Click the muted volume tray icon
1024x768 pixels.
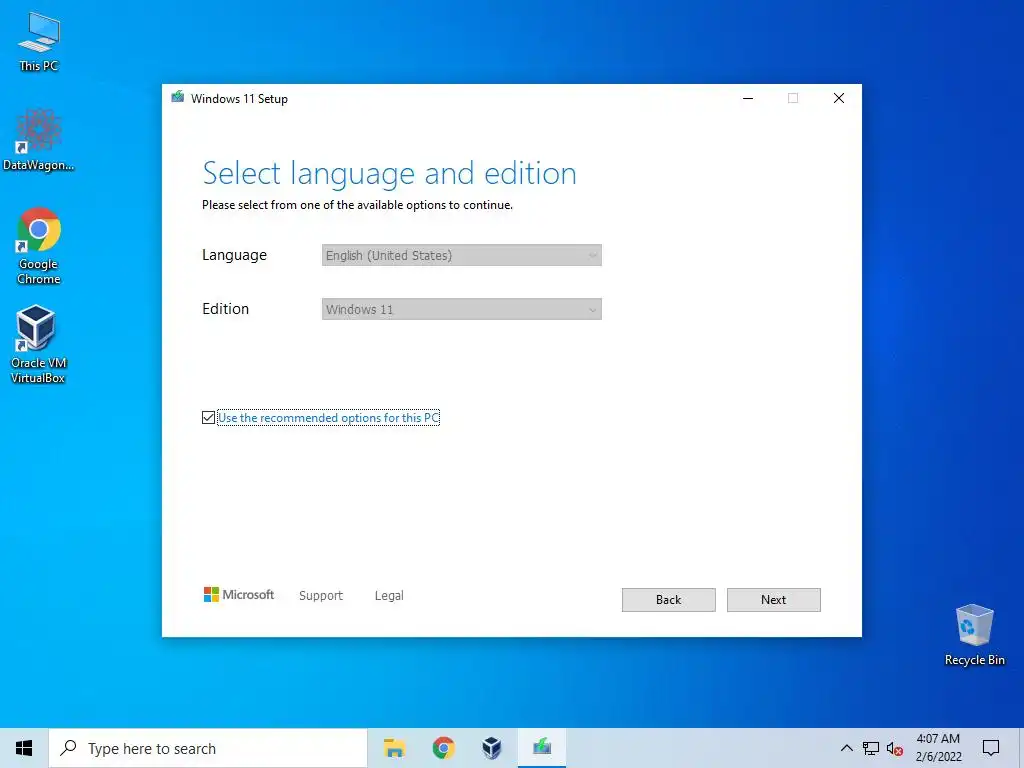pos(895,748)
